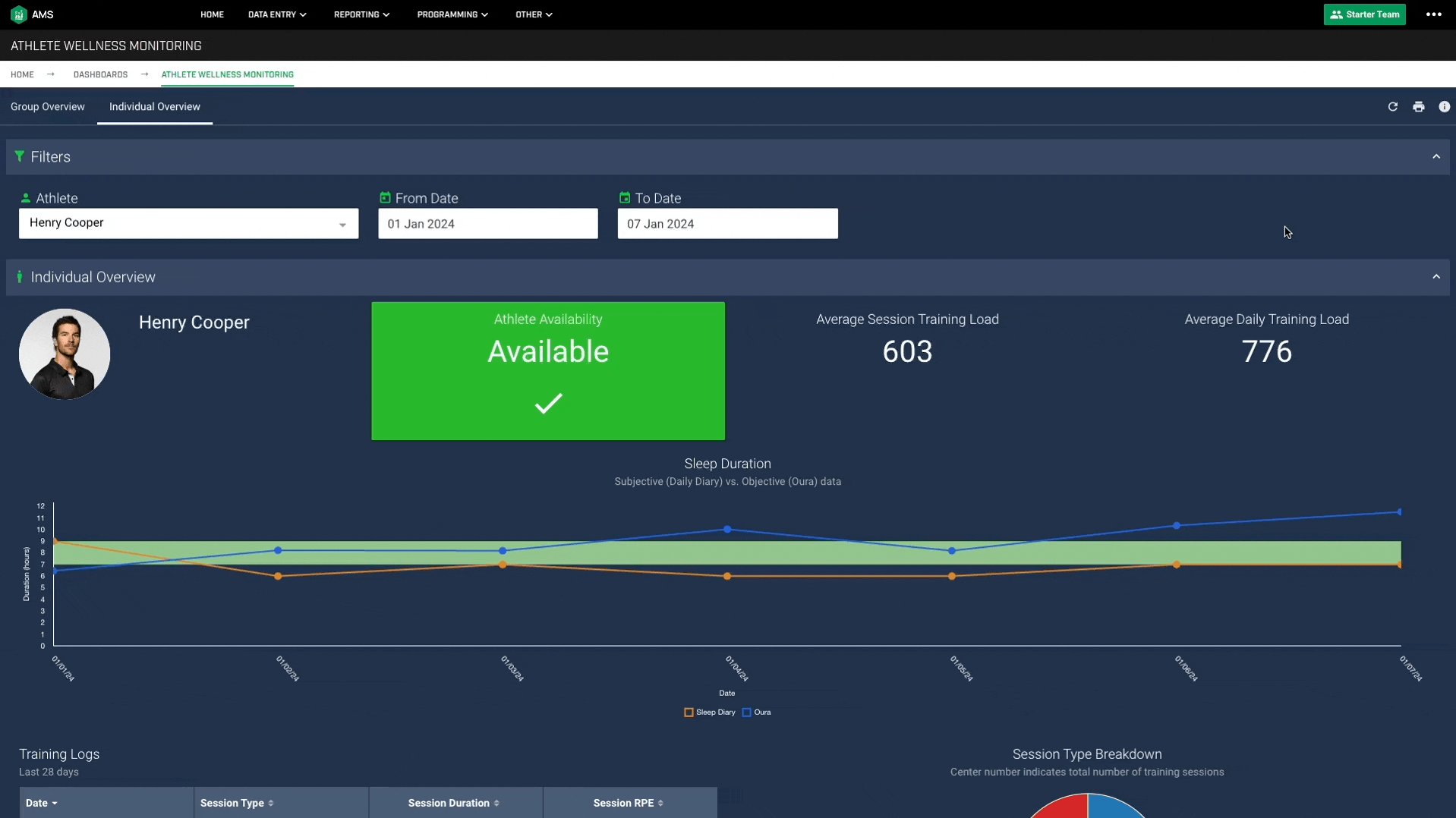Viewport: 1456px width, 818px height.
Task: Click the green filter funnel icon
Action: click(20, 156)
